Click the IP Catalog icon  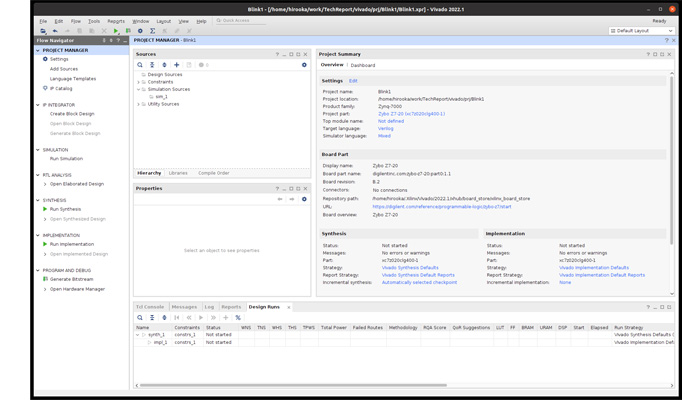coord(45,88)
